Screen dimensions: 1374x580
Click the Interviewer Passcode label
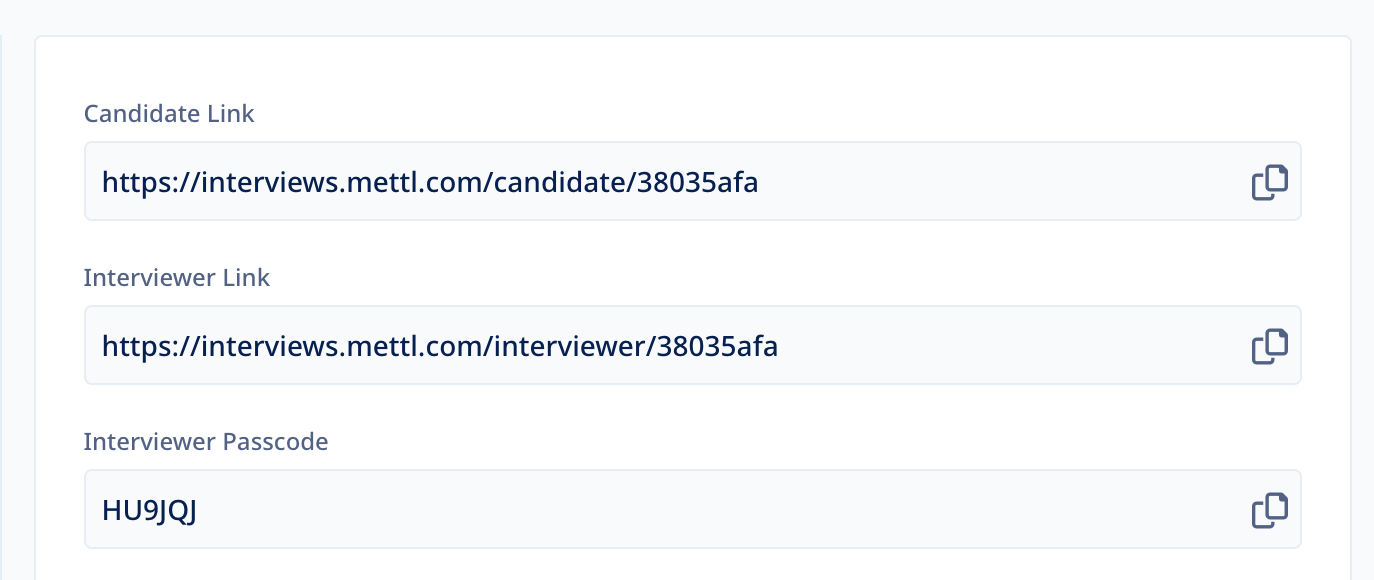click(x=206, y=441)
